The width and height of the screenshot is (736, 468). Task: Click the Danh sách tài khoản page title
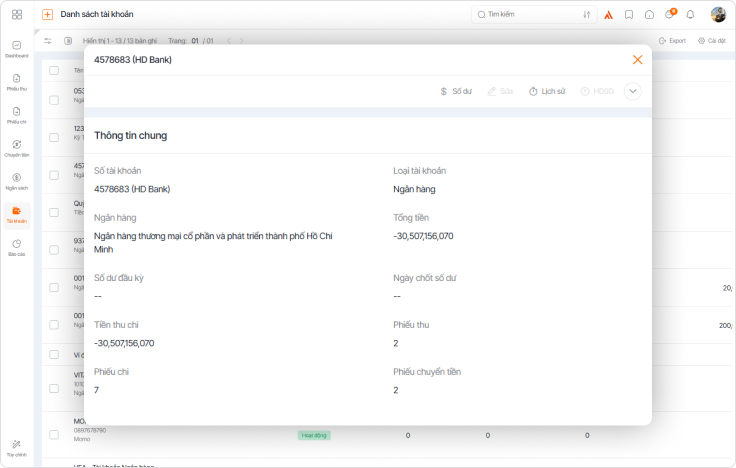(97, 15)
